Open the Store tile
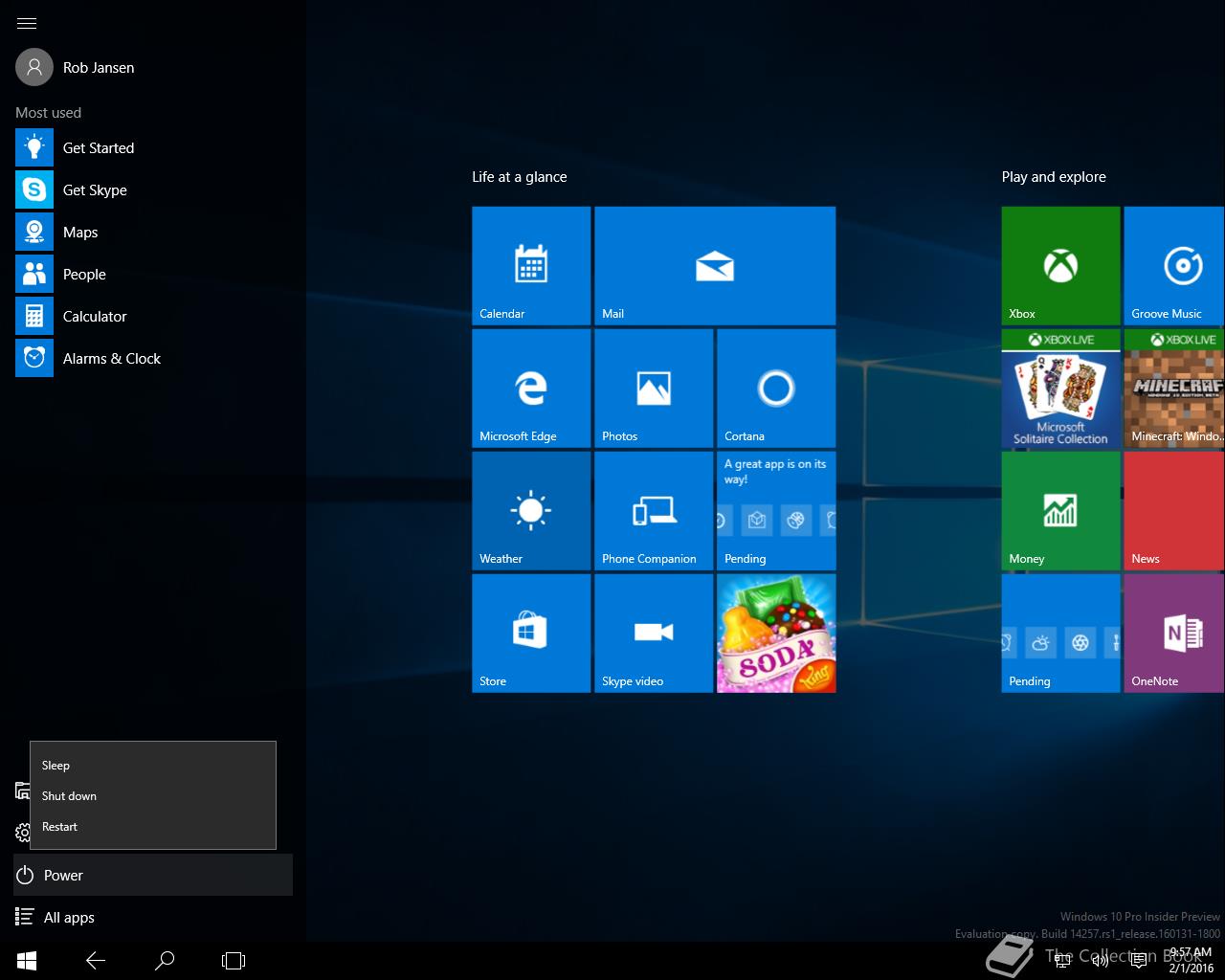The width and height of the screenshot is (1225, 980). tap(531, 634)
